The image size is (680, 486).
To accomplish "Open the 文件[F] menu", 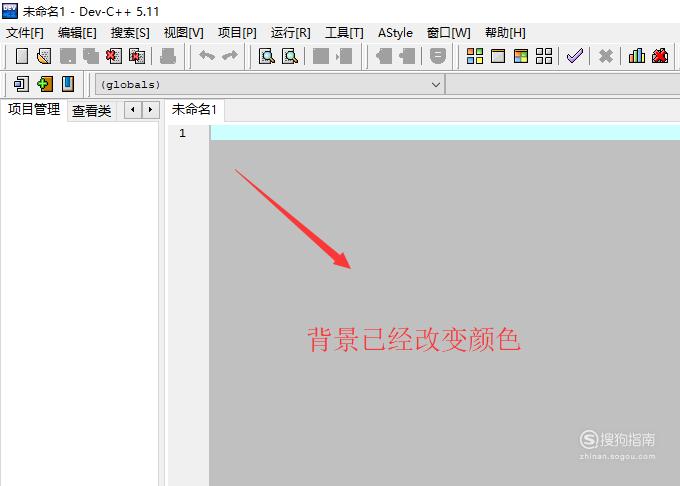I will pos(25,33).
